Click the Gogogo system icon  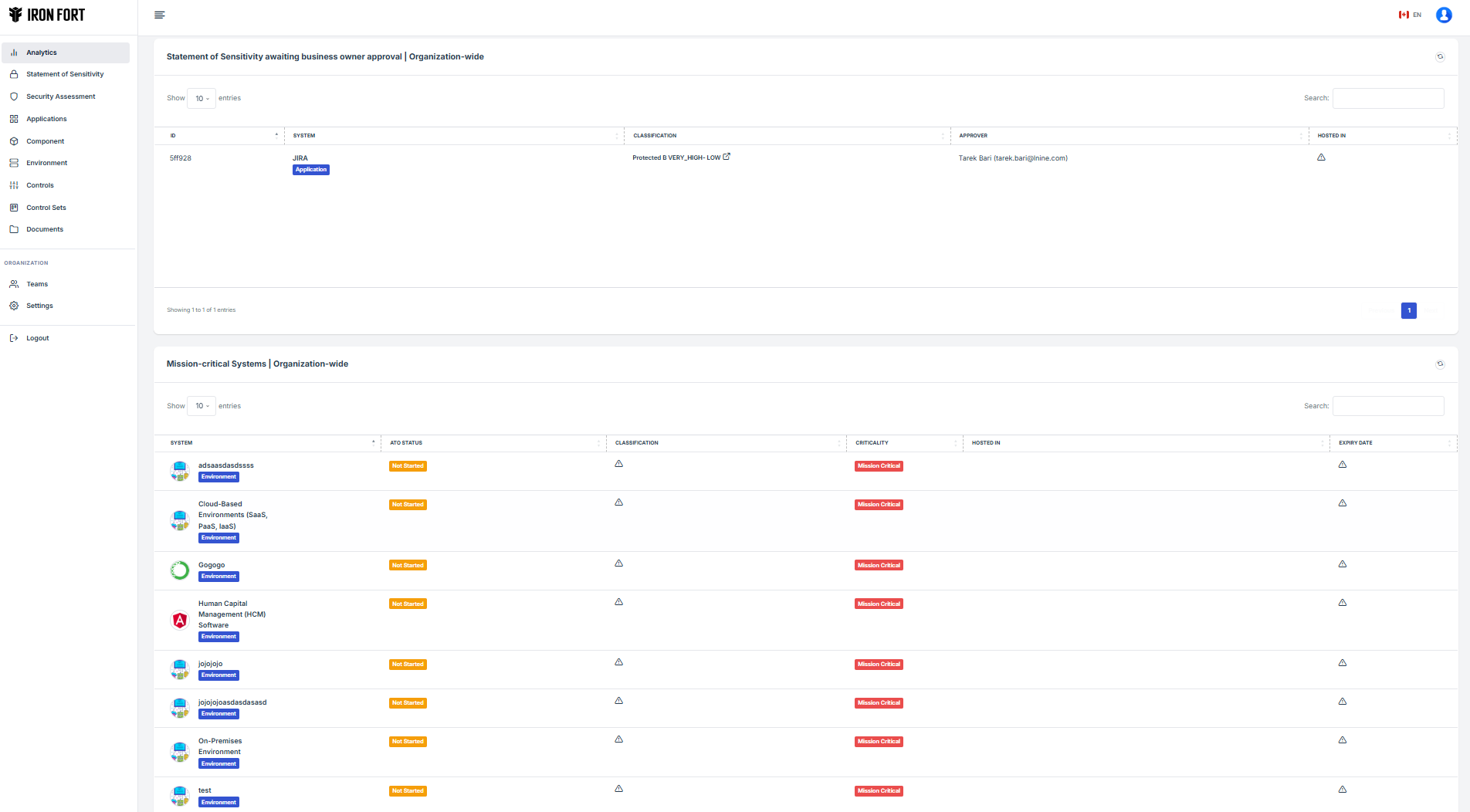click(179, 570)
